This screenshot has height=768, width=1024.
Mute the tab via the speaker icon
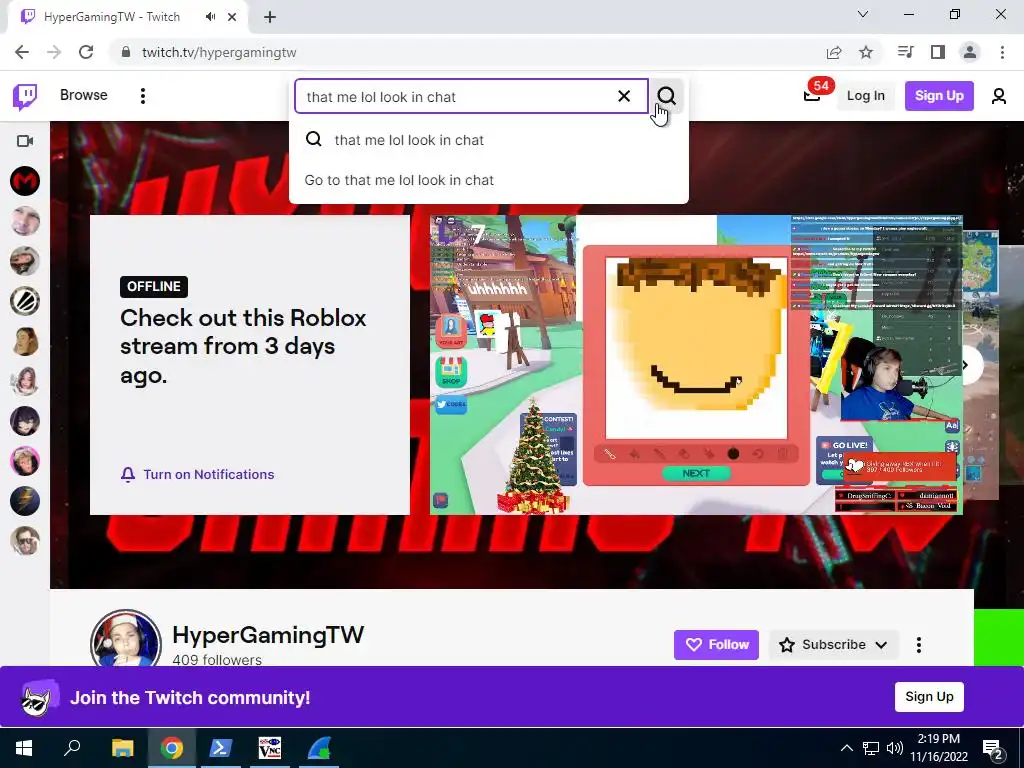click(210, 17)
